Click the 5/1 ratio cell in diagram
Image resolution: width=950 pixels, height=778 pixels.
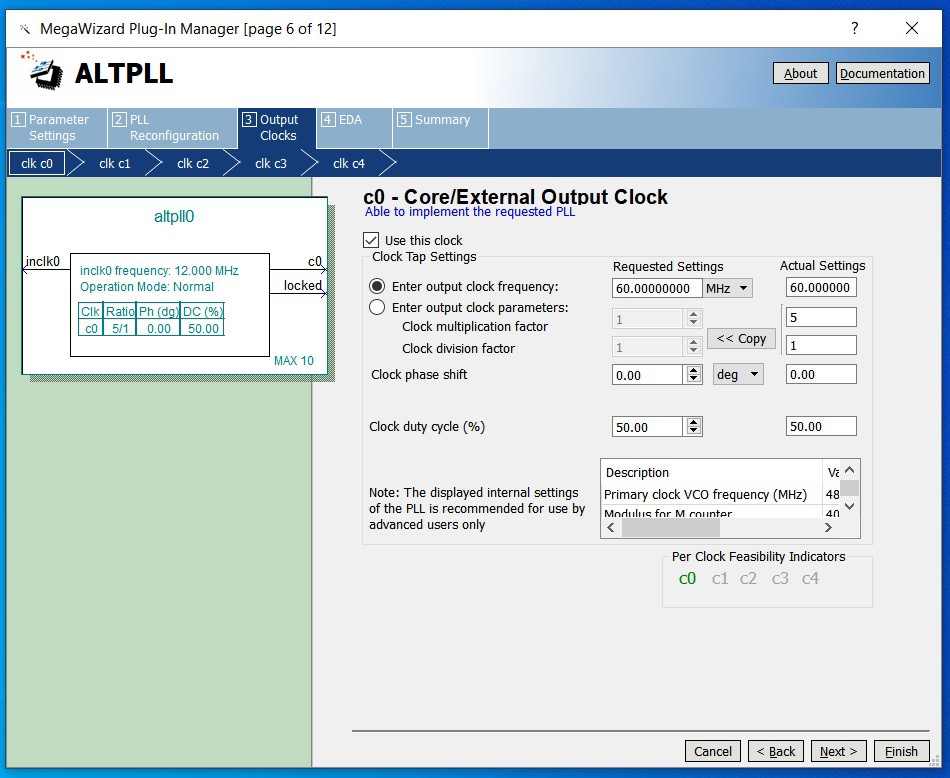(x=120, y=328)
